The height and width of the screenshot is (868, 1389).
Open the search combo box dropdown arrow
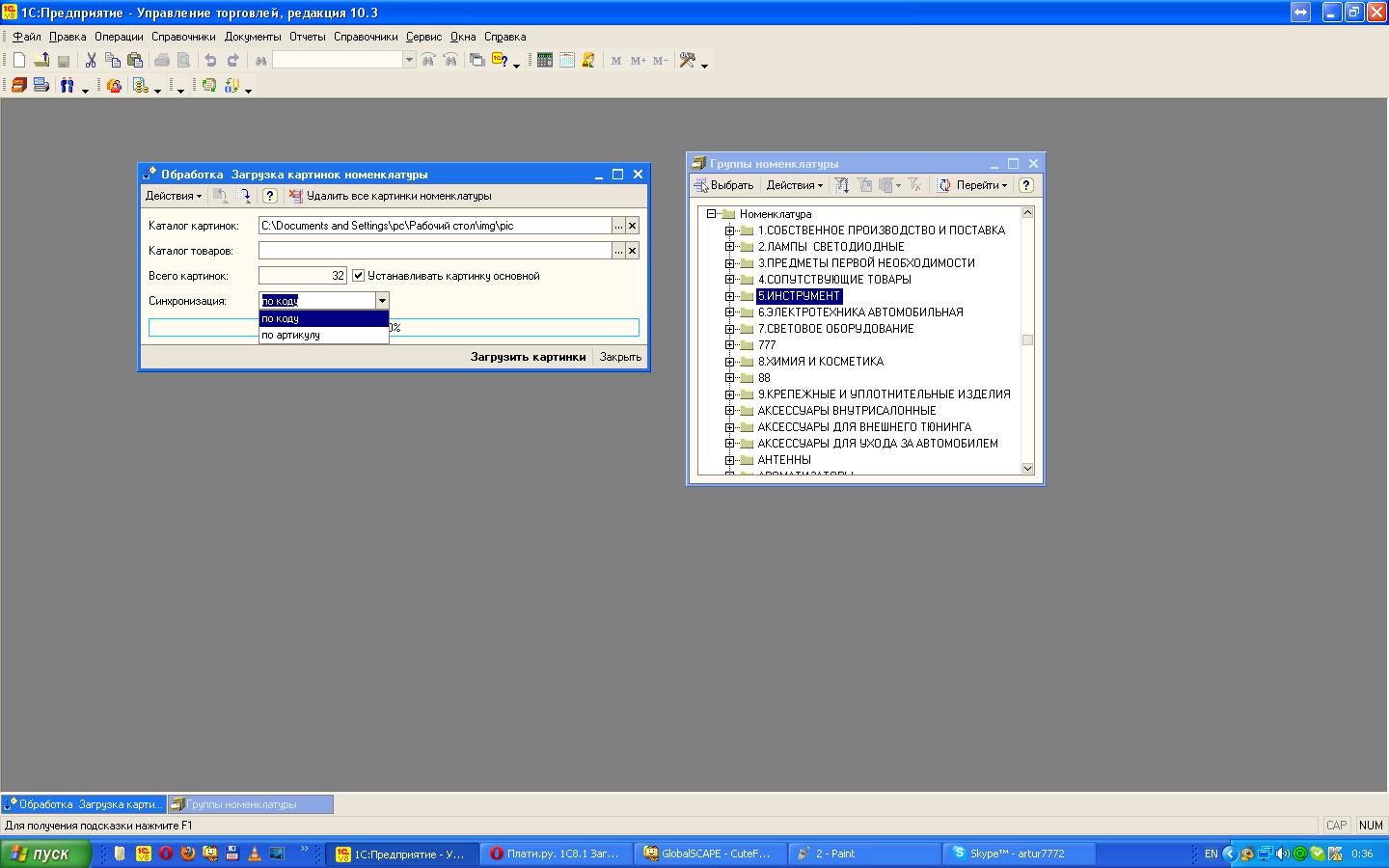[x=409, y=60]
